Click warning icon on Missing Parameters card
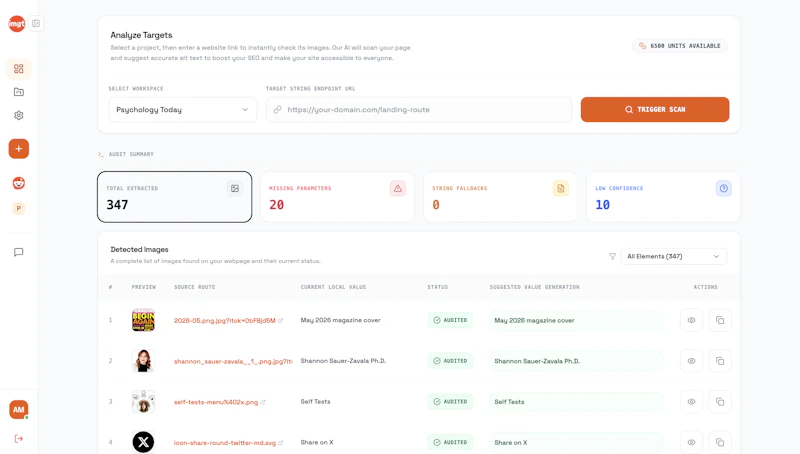Screen dimensions: 800x454 pos(398,189)
